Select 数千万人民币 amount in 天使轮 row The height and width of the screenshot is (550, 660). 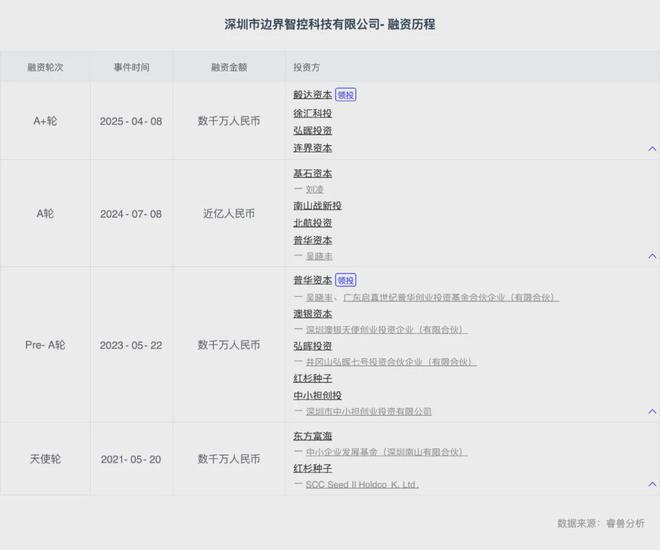[229, 459]
